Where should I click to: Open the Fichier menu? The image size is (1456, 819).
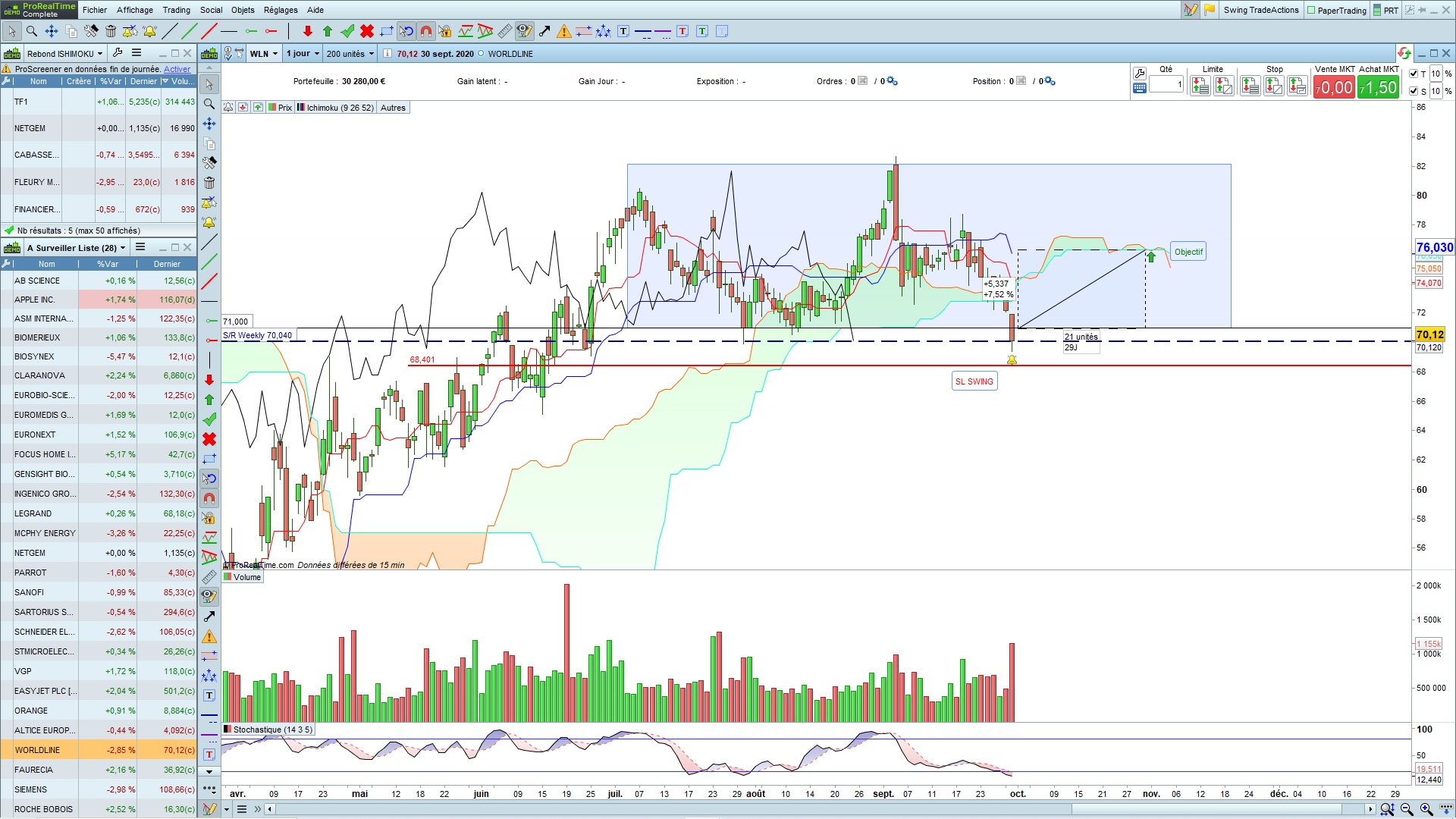point(95,10)
